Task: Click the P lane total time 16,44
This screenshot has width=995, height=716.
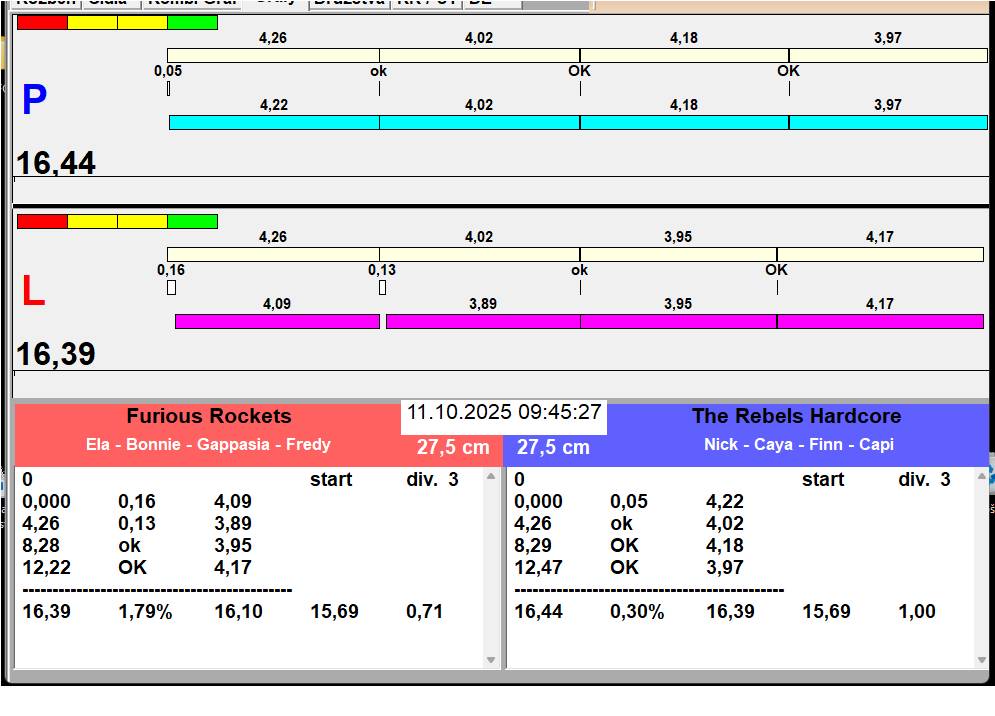Action: coord(56,163)
